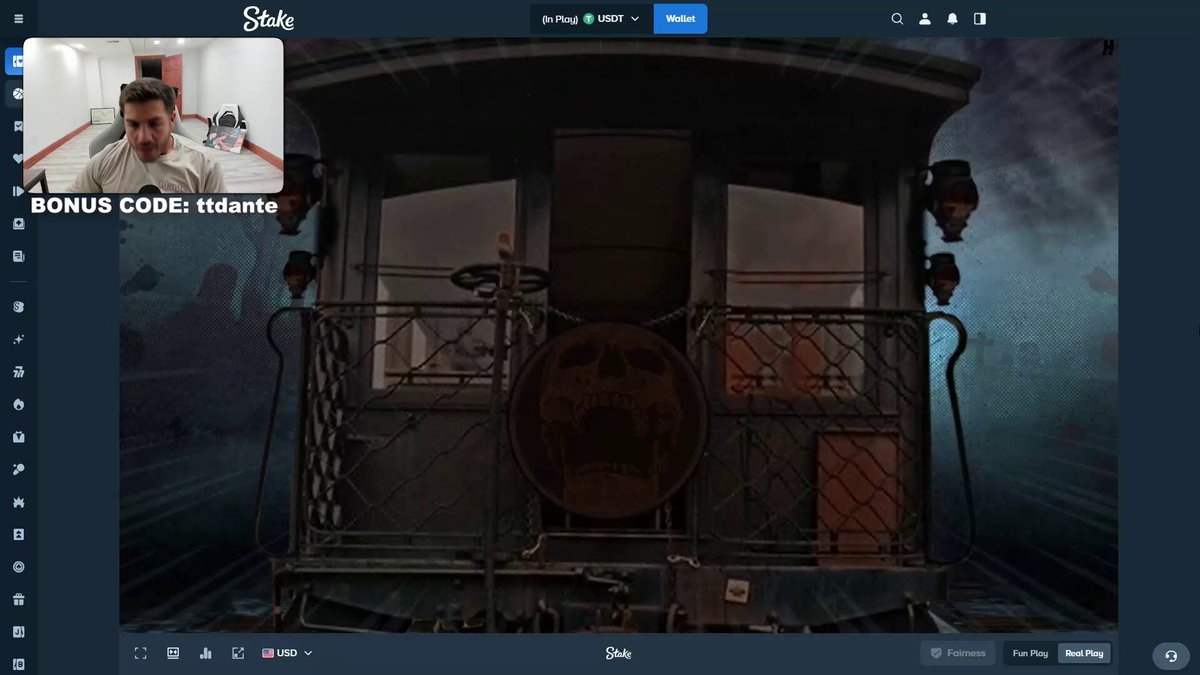The image size is (1200, 675).
Task: Click the heart favourites sidebar icon
Action: tap(18, 159)
